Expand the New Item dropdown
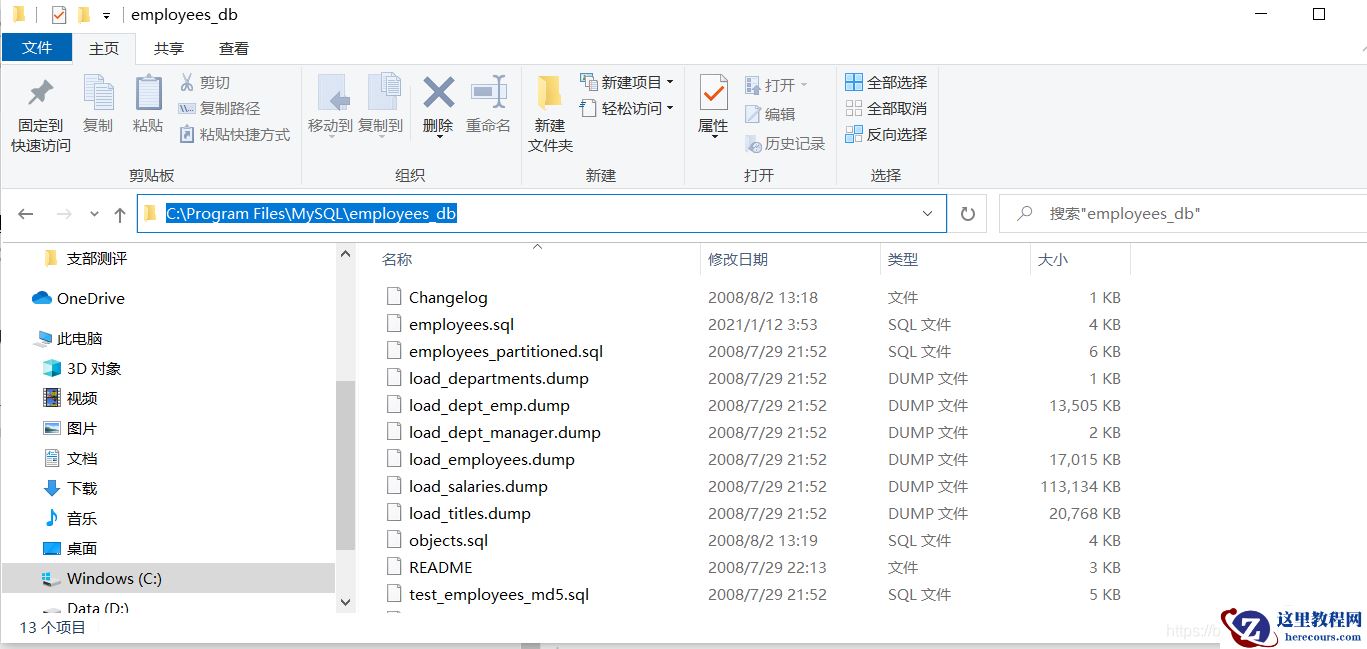The width and height of the screenshot is (1367, 649). (669, 82)
